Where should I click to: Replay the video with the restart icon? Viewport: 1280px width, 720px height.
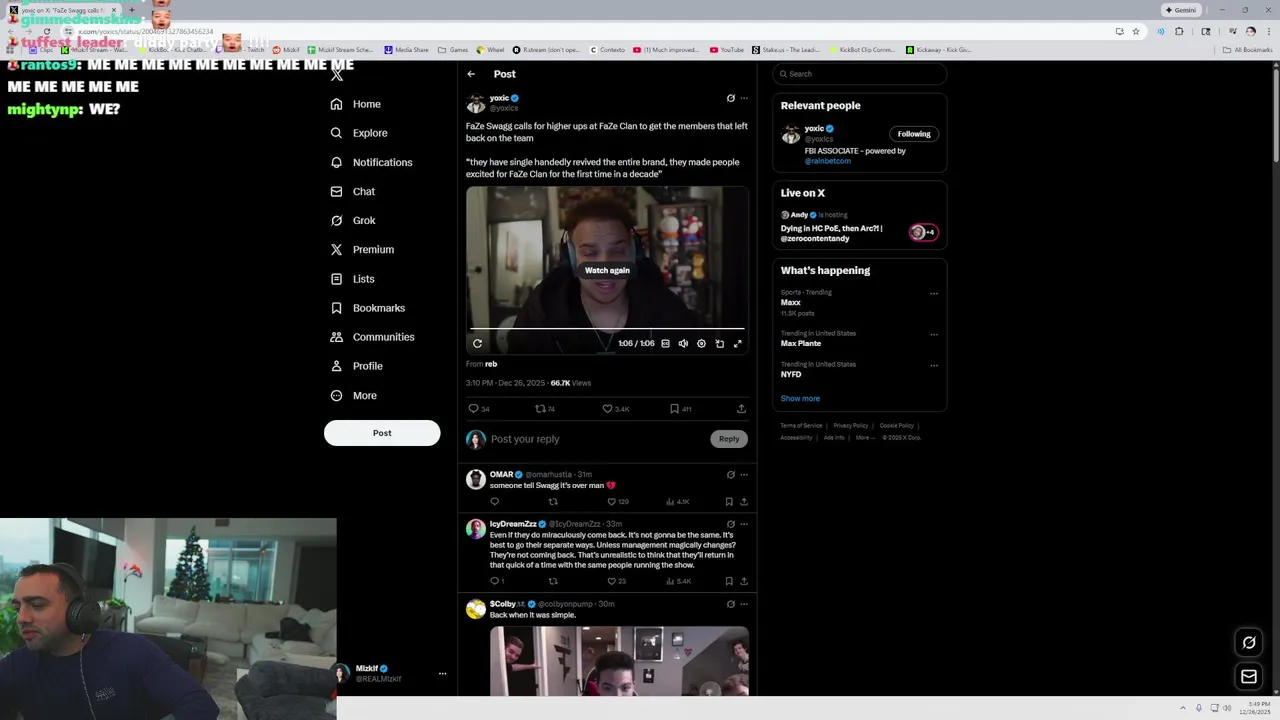477,343
